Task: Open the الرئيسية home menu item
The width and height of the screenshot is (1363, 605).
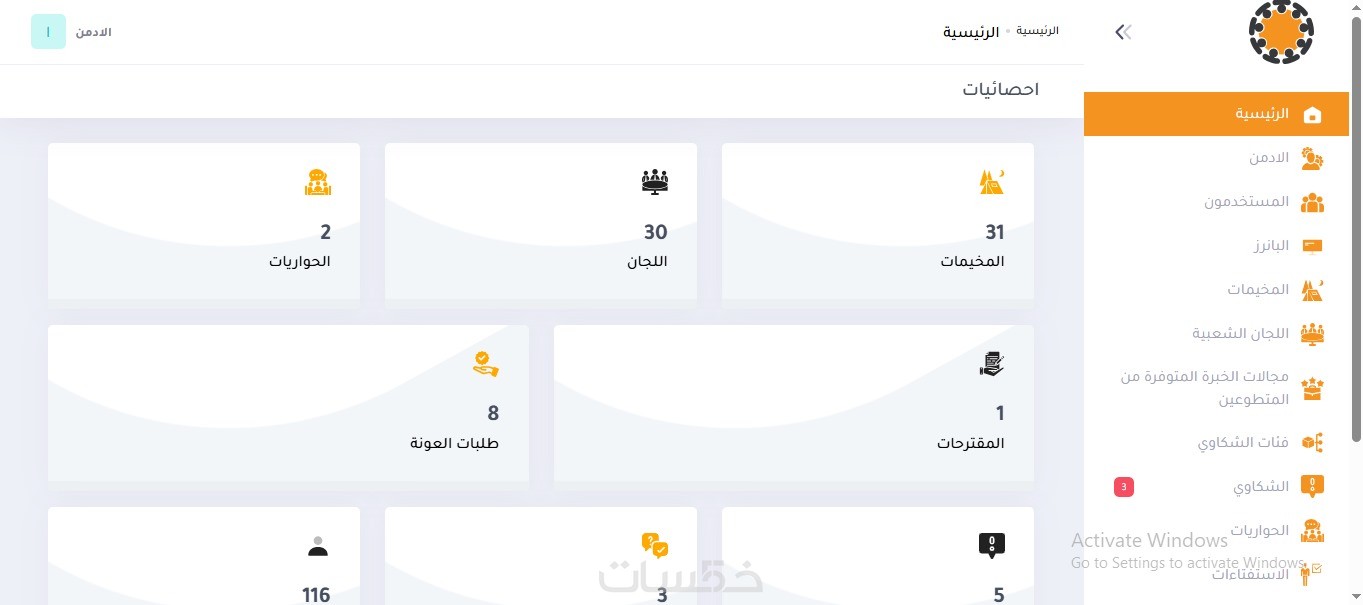Action: click(x=1261, y=114)
